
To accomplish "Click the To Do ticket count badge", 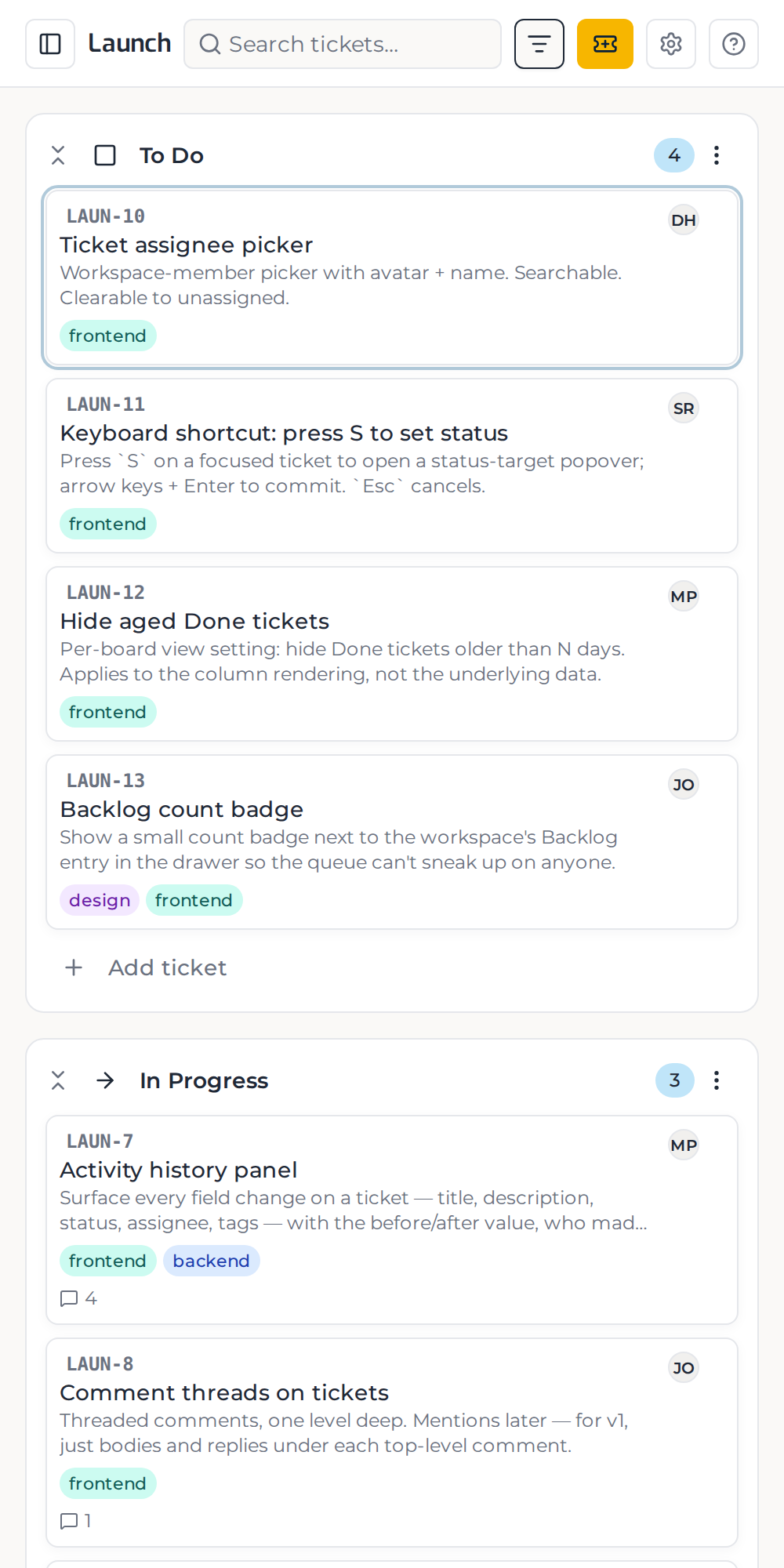I will (674, 155).
